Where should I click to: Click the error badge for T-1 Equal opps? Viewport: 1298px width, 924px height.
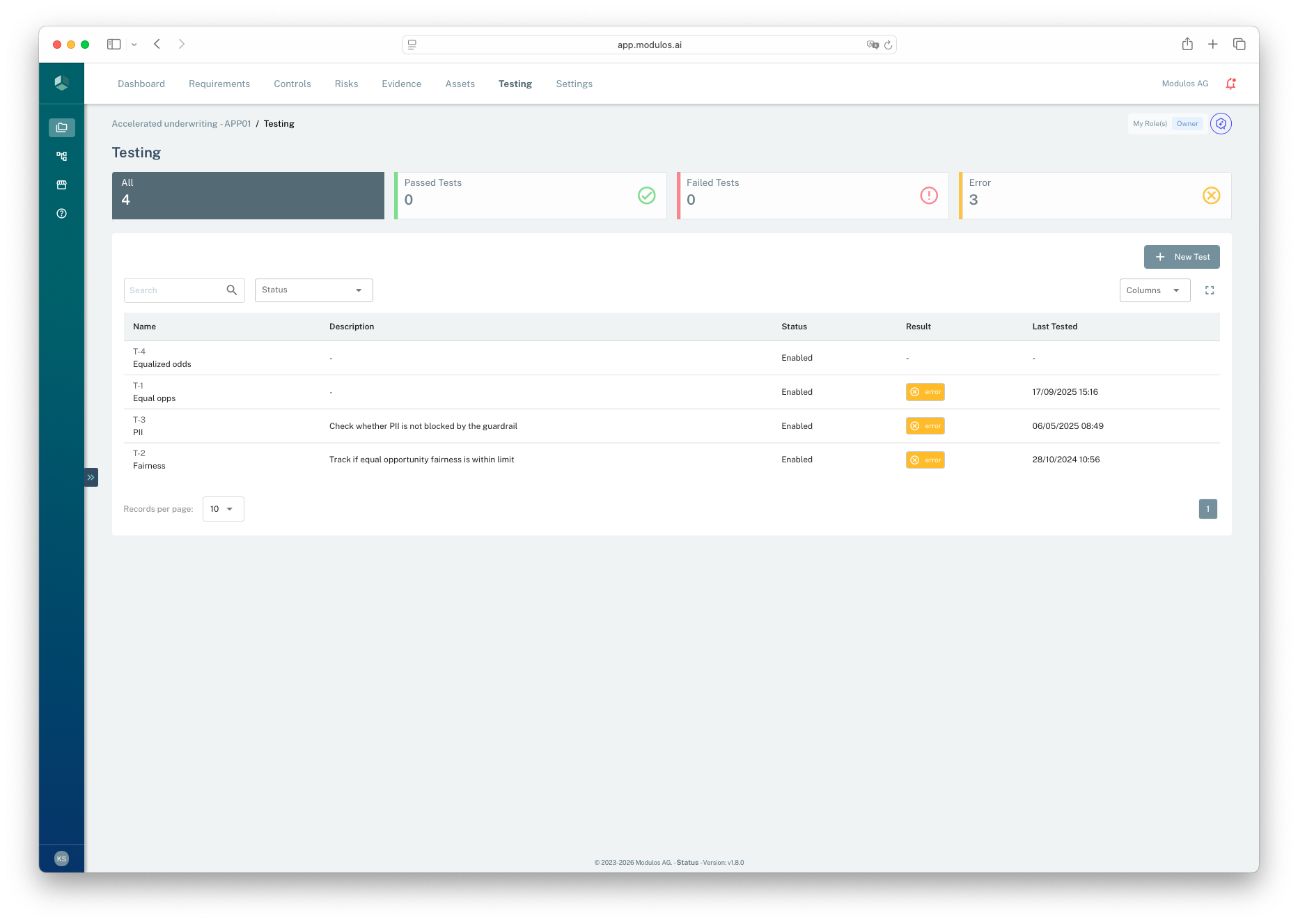[x=925, y=391]
